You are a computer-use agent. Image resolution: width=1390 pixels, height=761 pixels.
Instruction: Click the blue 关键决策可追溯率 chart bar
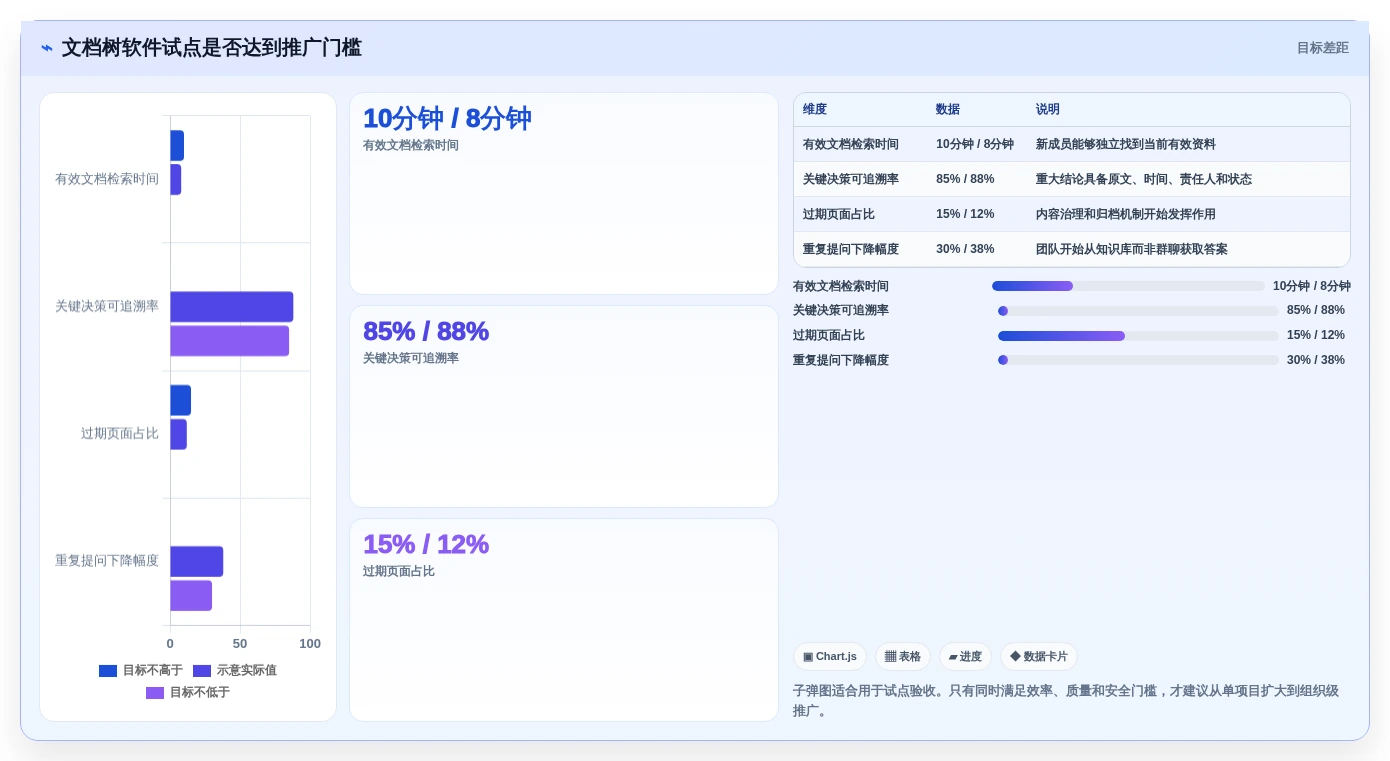coord(232,307)
